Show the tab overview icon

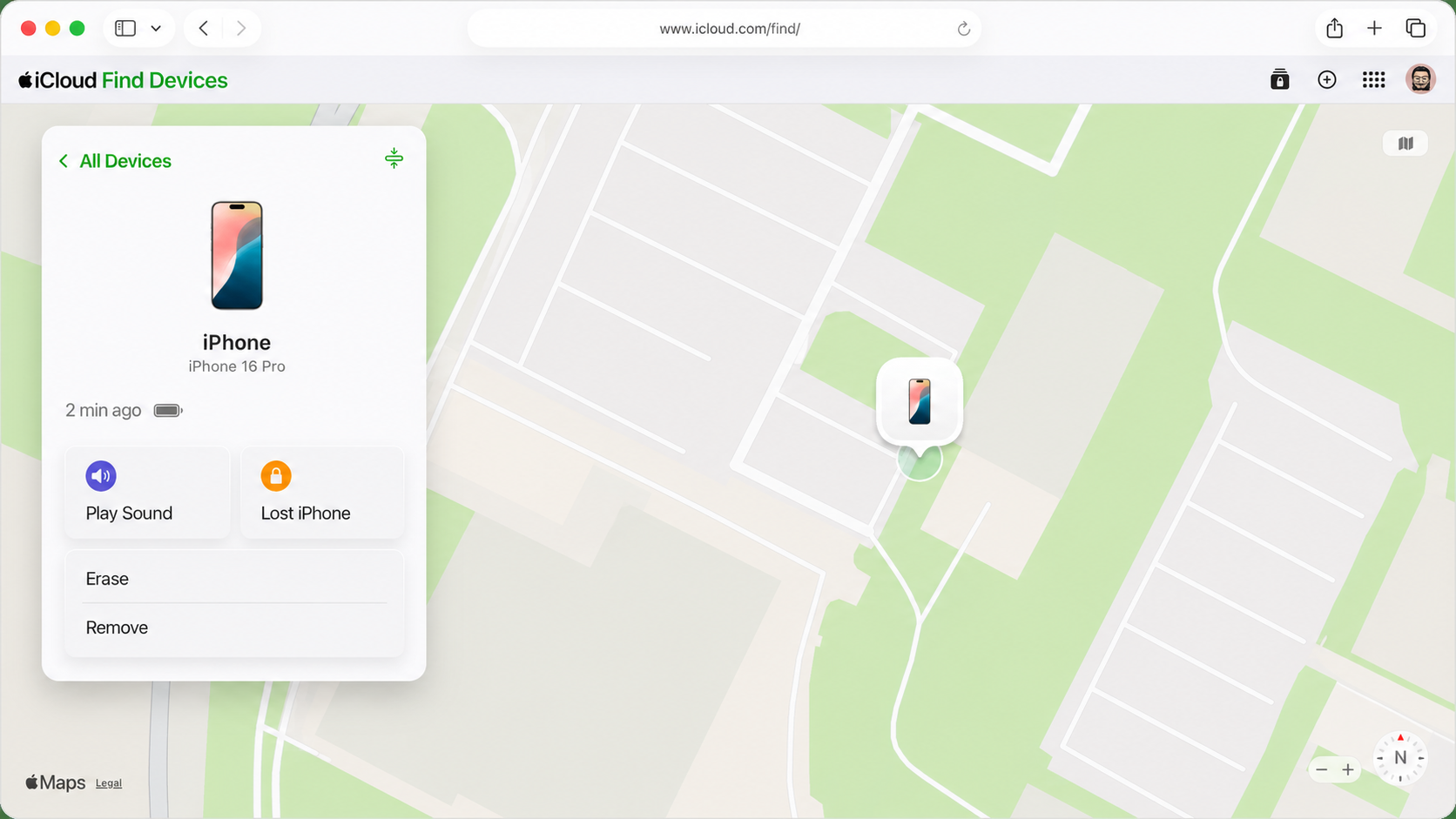1416,29
